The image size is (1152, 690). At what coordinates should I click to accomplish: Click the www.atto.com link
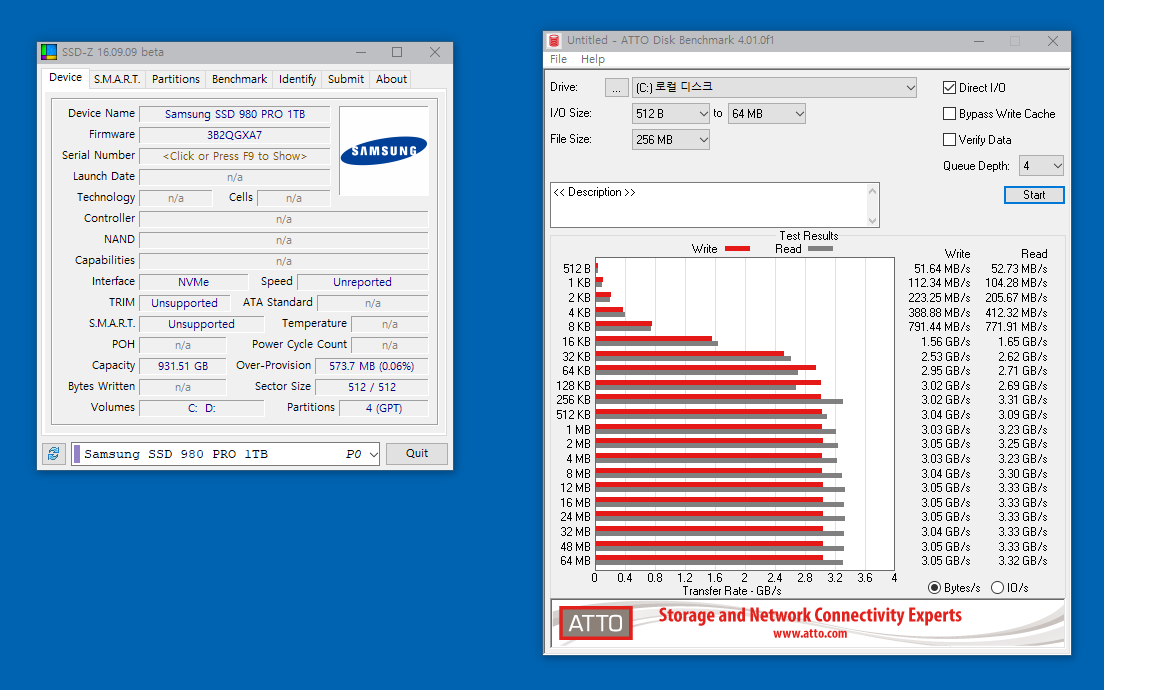(810, 633)
